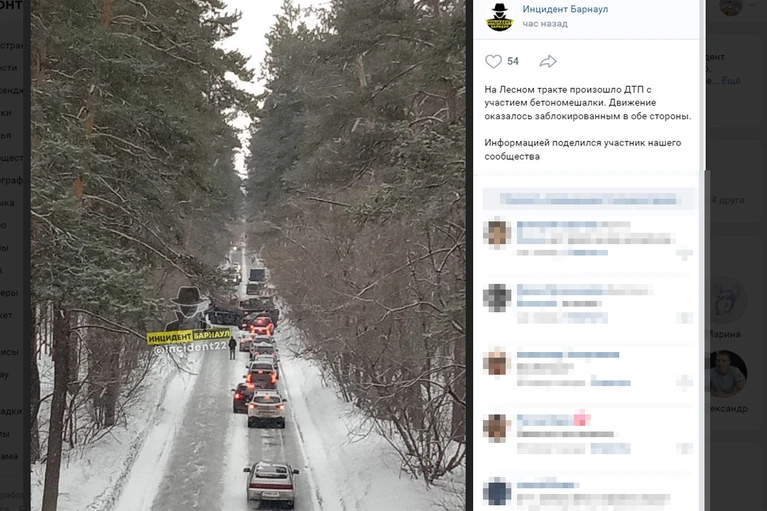Open the fourth commenter's avatar
Viewport: 767px width, 511px height.
pyautogui.click(x=497, y=427)
